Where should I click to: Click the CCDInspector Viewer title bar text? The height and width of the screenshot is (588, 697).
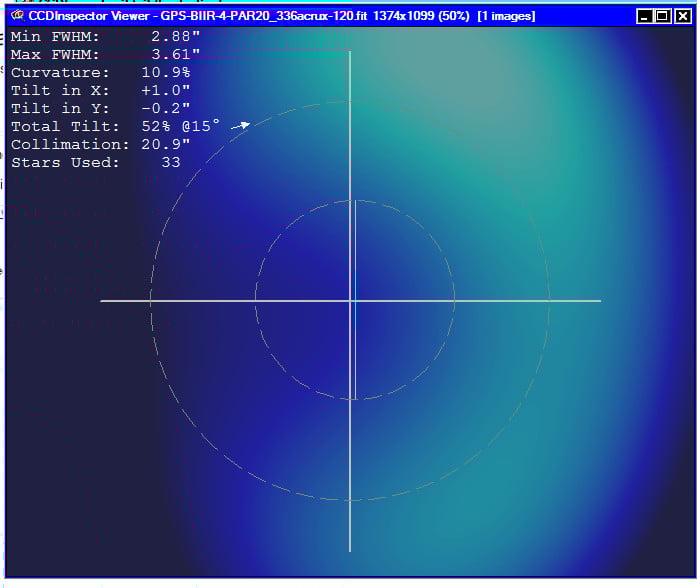(x=282, y=16)
